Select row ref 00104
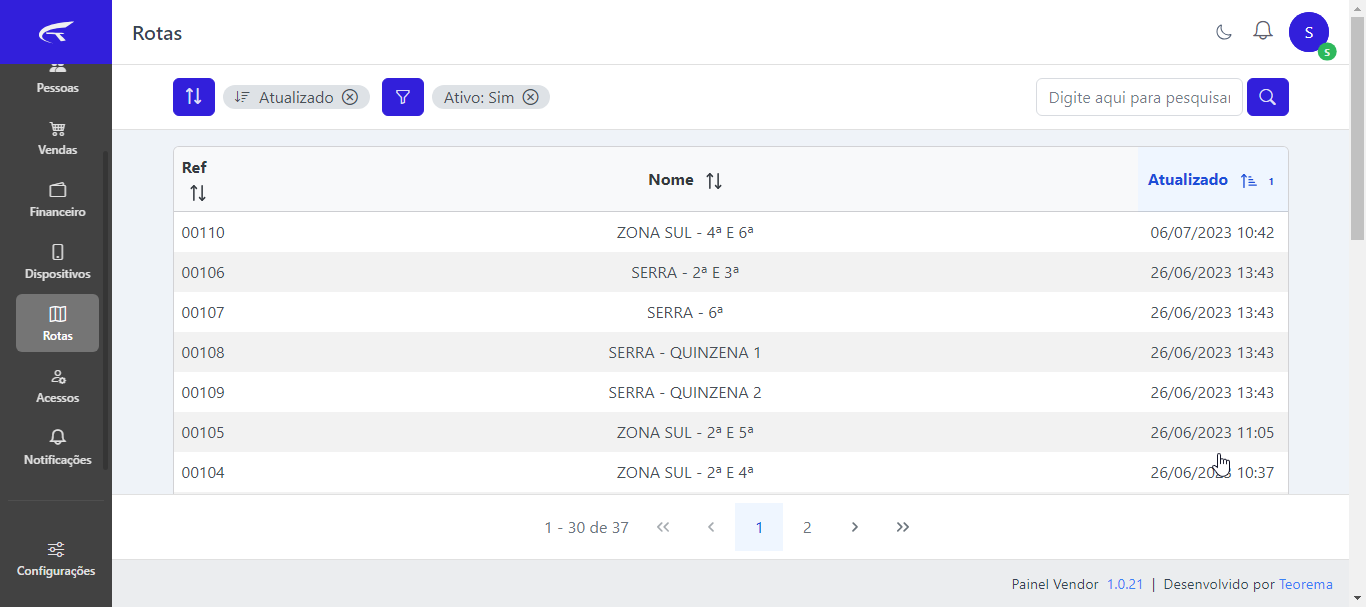1366x607 pixels. (731, 472)
